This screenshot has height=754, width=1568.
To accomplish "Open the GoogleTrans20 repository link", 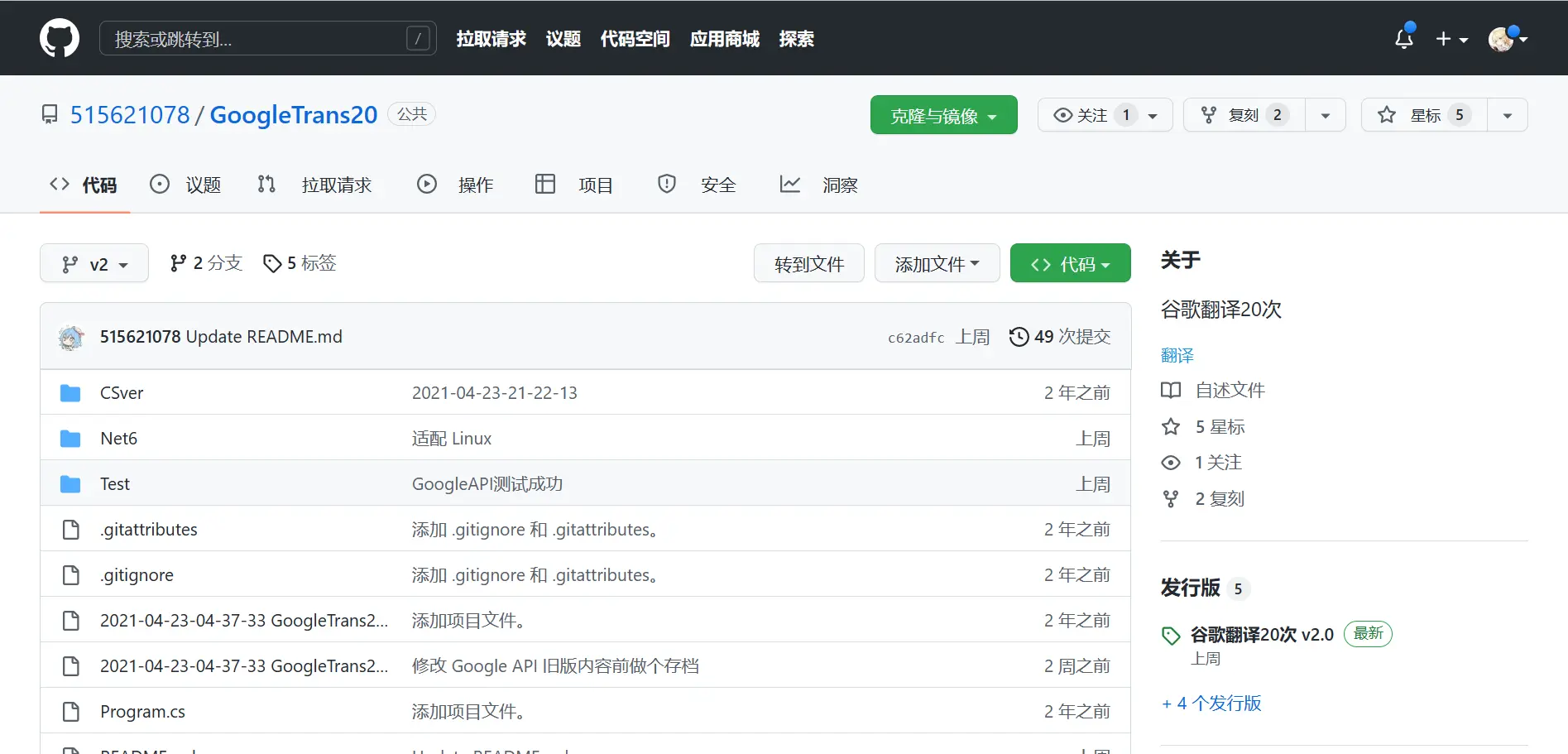I will [x=294, y=114].
